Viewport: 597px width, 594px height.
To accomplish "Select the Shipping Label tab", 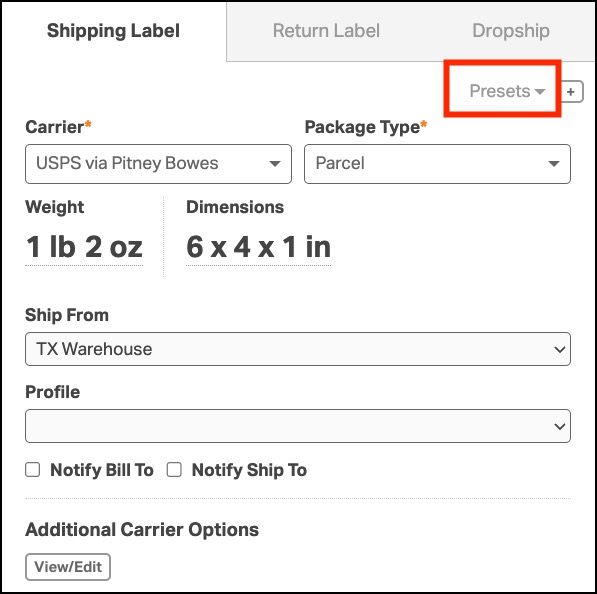I will tap(113, 30).
